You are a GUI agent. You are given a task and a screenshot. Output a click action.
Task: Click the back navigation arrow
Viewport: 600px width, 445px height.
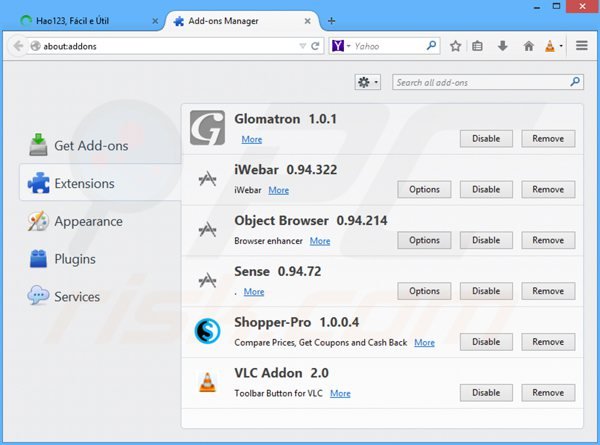(18, 46)
